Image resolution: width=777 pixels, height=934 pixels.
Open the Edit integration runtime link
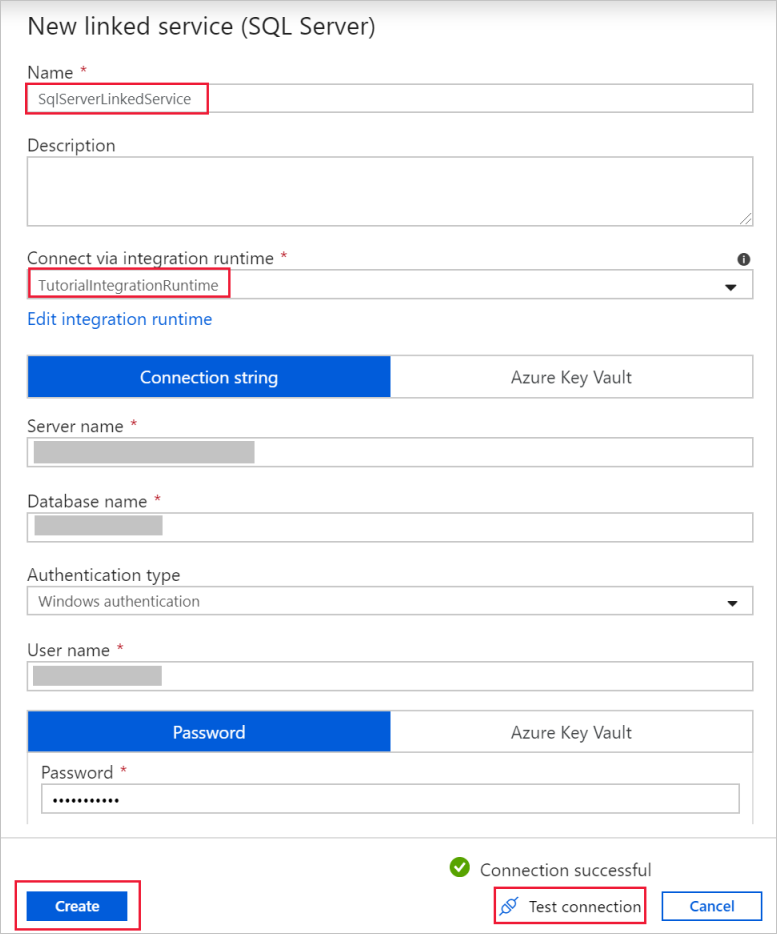(x=120, y=318)
